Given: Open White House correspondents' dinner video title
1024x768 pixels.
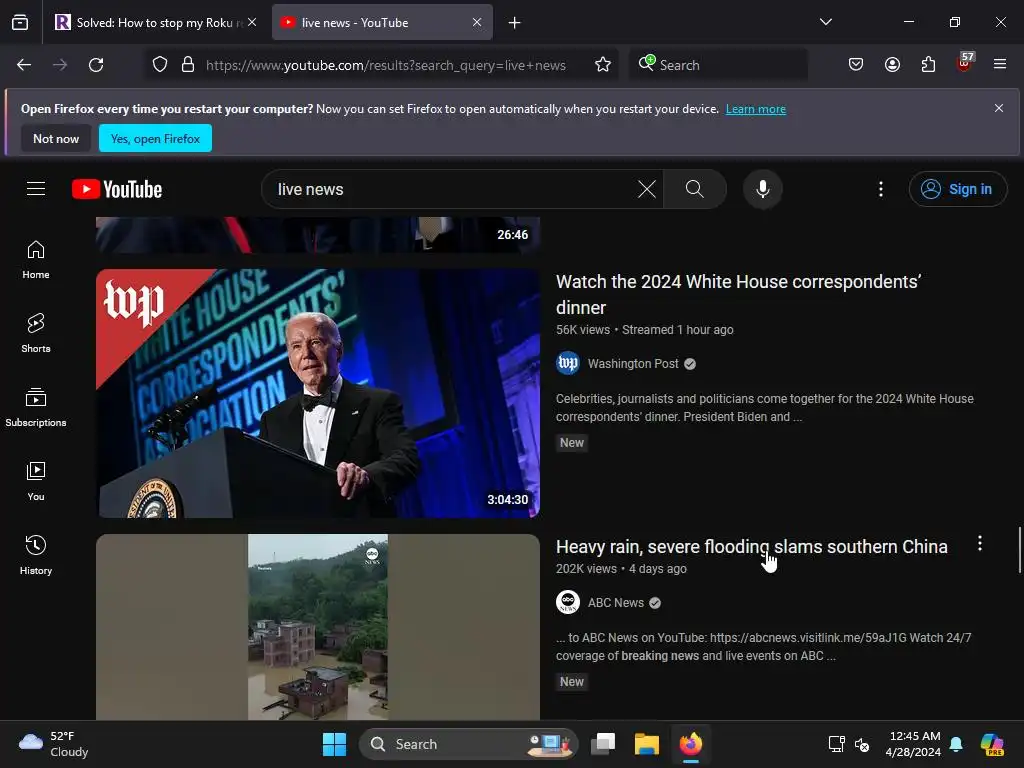Looking at the screenshot, I should (738, 295).
